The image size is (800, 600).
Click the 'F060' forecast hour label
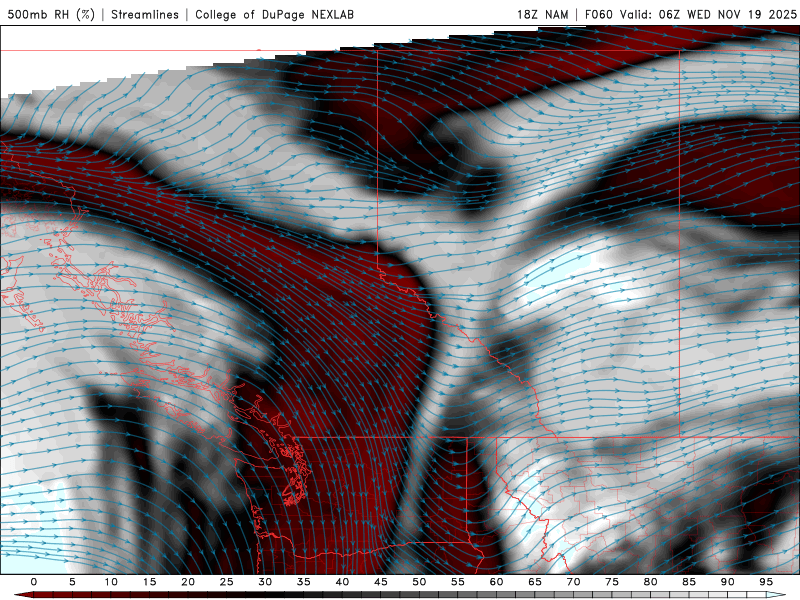point(598,14)
